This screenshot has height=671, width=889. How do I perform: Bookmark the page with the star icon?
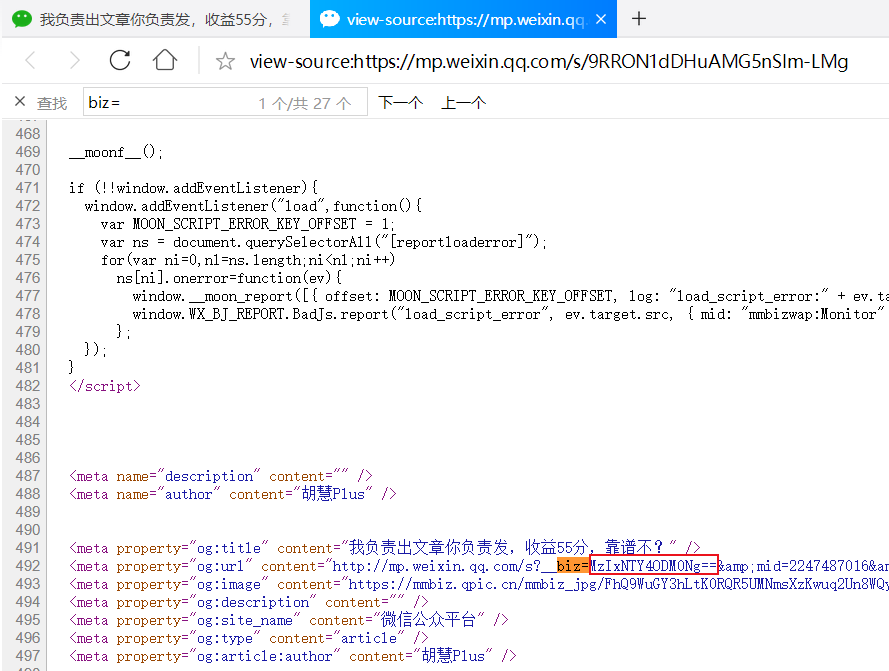[x=225, y=61]
